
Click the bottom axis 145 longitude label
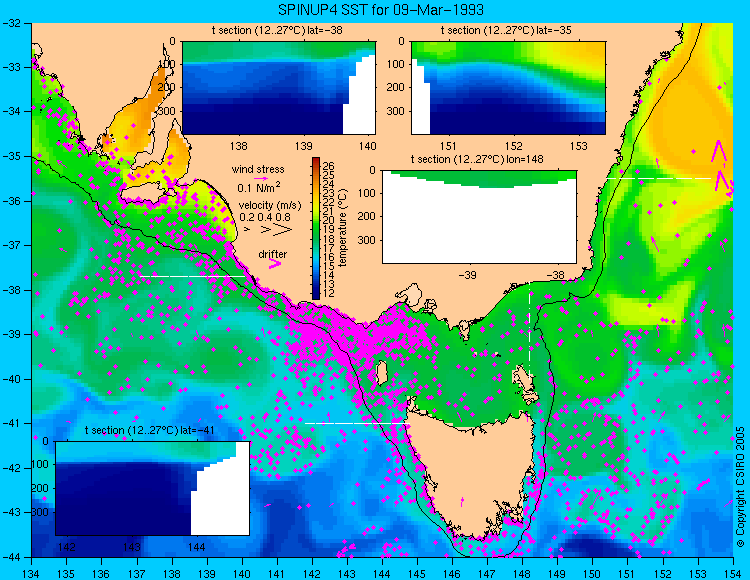(x=417, y=573)
